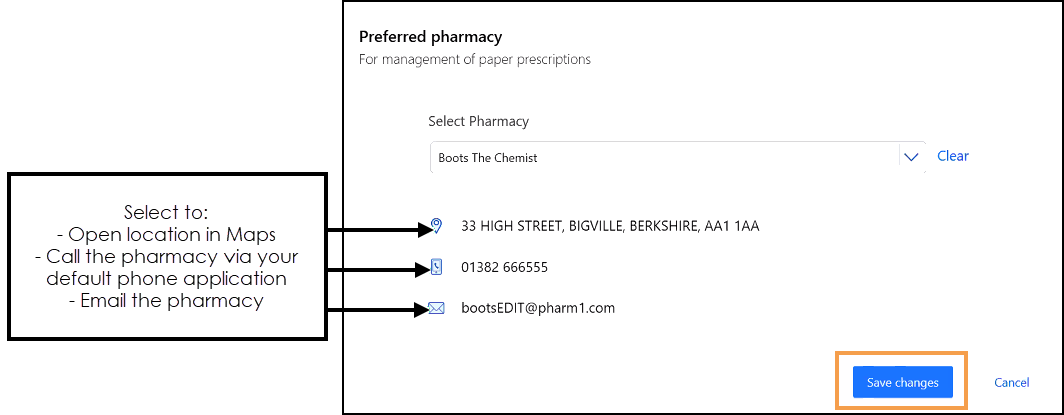Clear the selected pharmacy
The height and width of the screenshot is (415, 1064).
coord(952,156)
